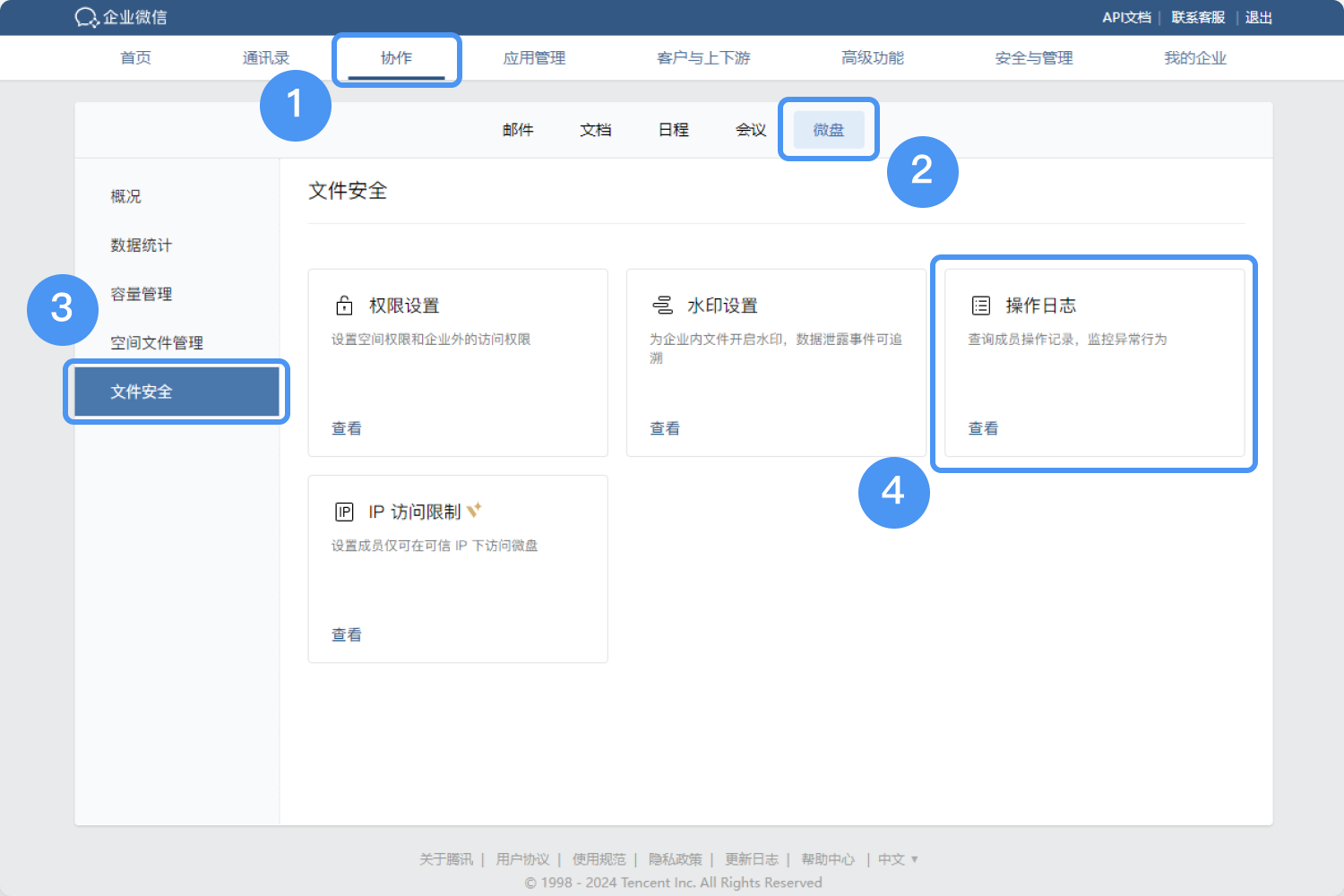Click the log list icon on 操作日志 card
The width and height of the screenshot is (1344, 896).
pos(980,304)
